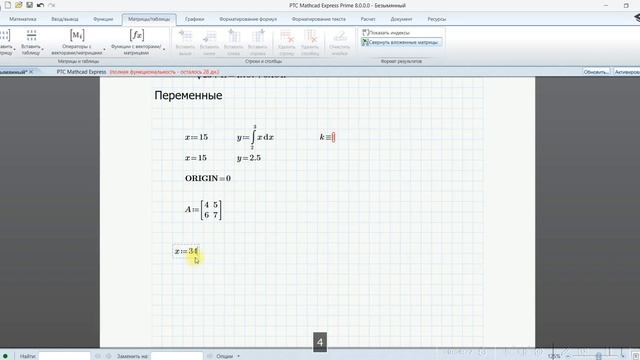This screenshot has height=360, width=640.
Task: Open the Документ ribbon tab
Action: pyautogui.click(x=401, y=19)
